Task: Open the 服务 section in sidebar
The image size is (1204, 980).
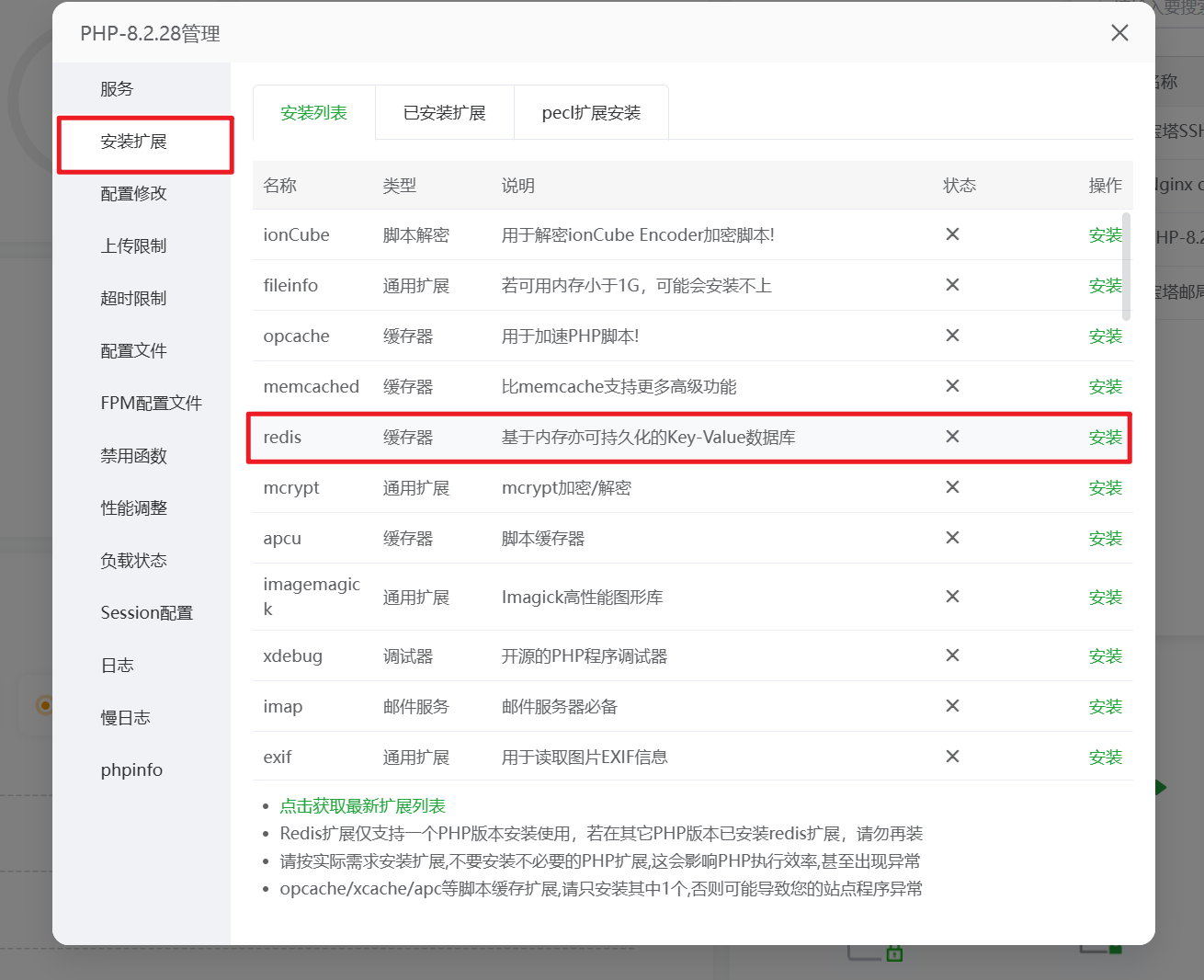Action: (x=117, y=89)
